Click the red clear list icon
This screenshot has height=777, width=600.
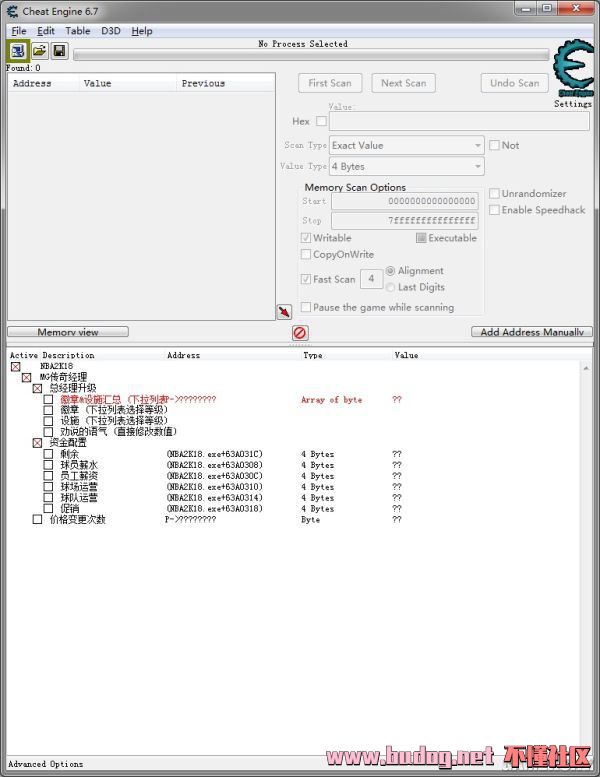pos(300,333)
